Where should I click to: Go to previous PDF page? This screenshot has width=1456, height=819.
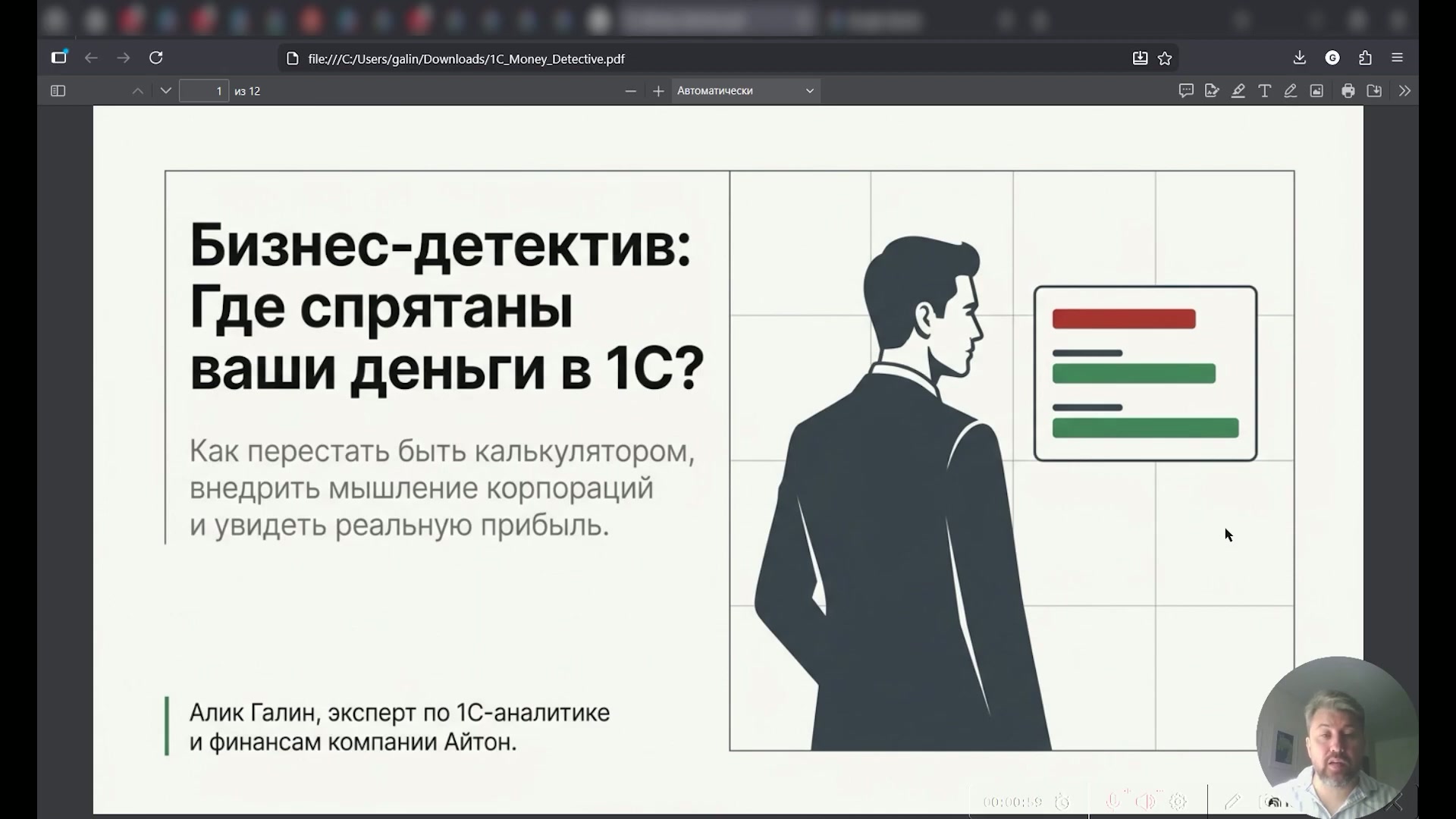tap(137, 91)
